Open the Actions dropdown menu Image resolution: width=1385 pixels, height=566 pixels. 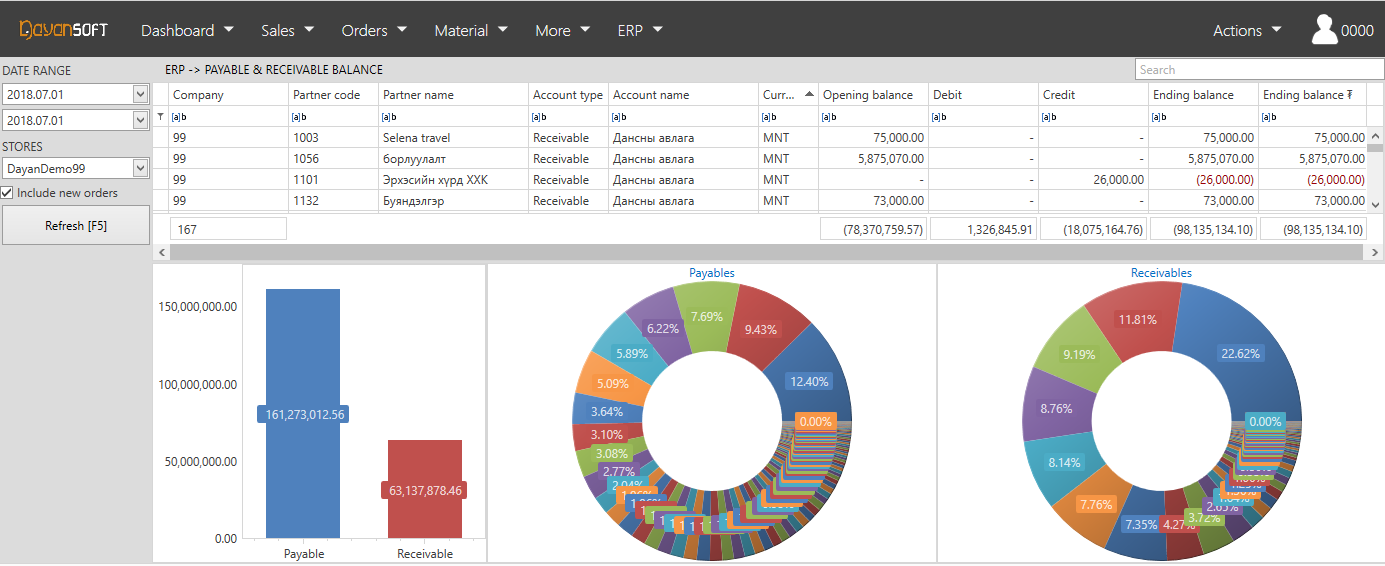pos(1247,30)
